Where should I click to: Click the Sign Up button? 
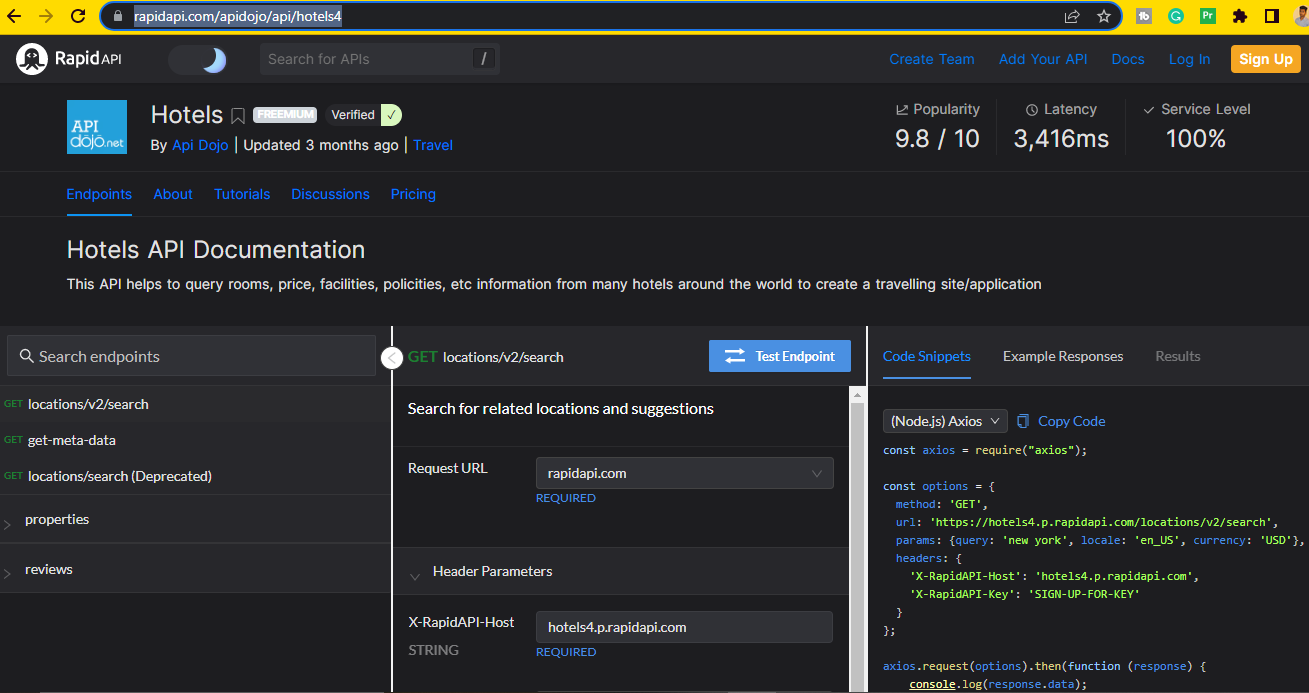click(x=1266, y=59)
